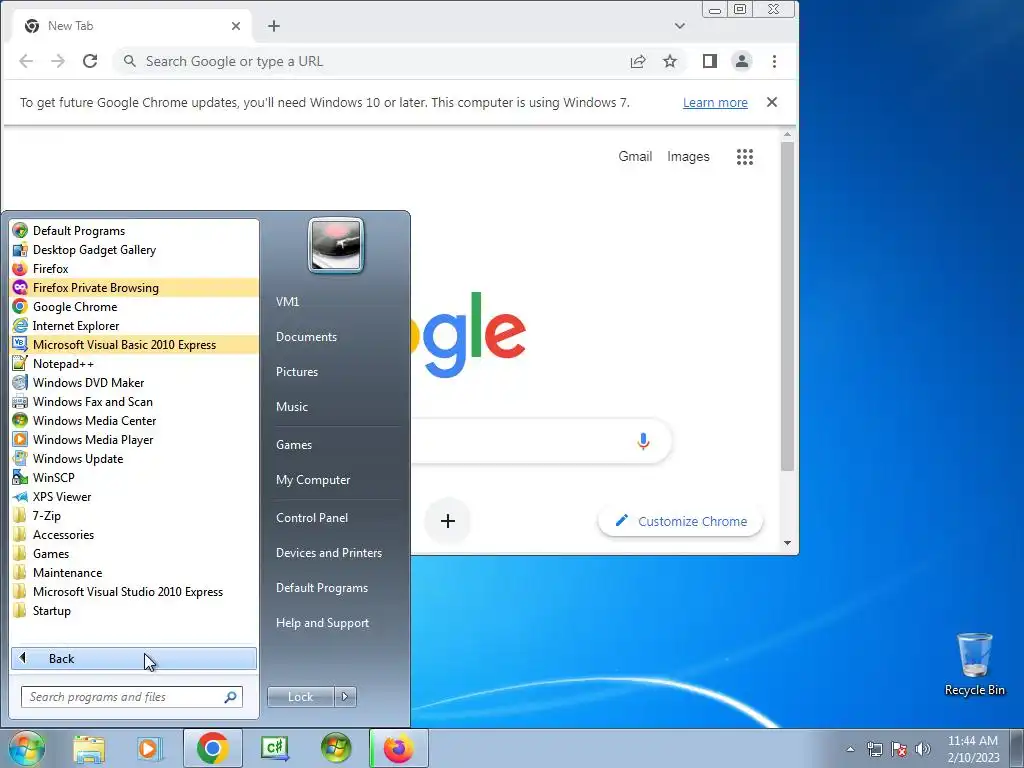Open Firefox from the Start menu list

135,268
